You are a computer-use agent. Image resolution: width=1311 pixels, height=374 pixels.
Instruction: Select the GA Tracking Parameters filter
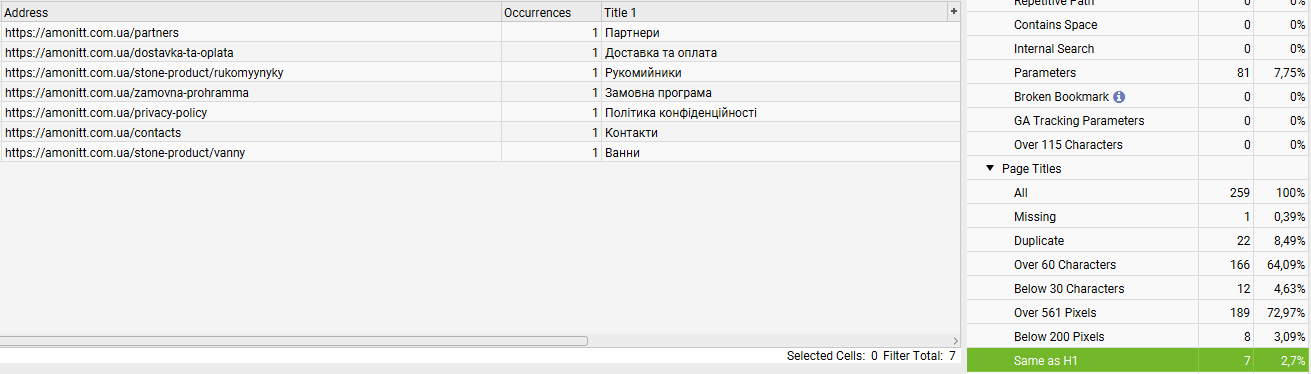point(1139,120)
